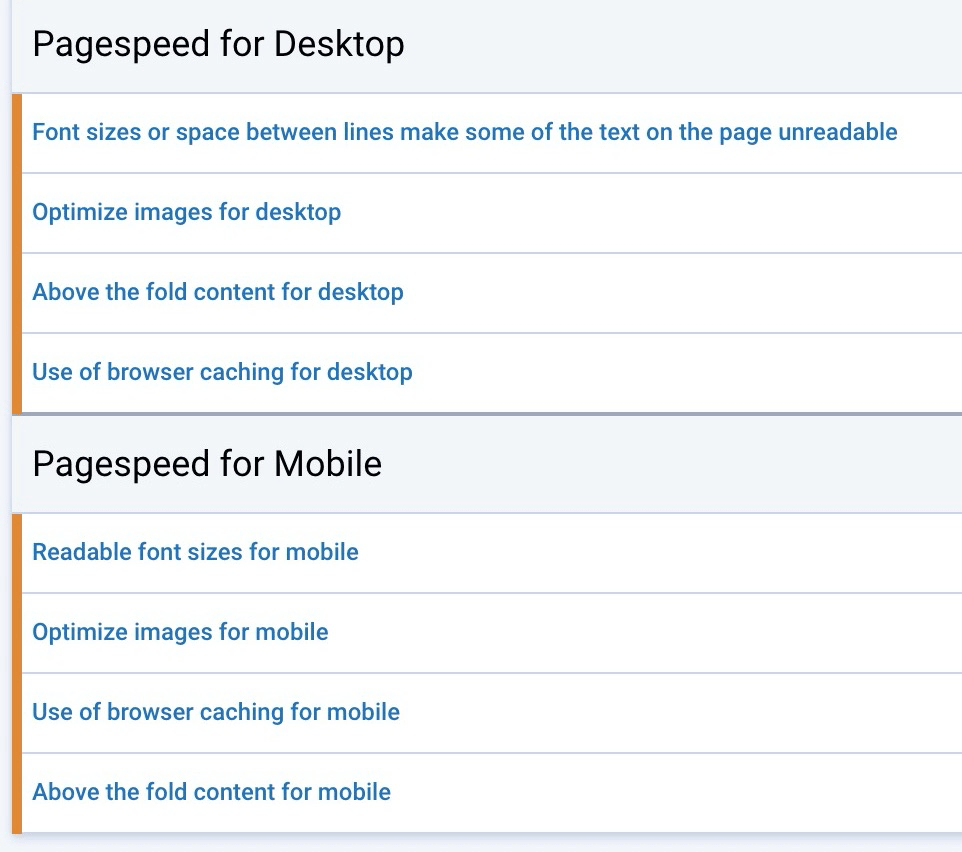Viewport: 962px width, 852px height.
Task: Open 'Readable font sizes for mobile' link
Action: click(x=195, y=552)
